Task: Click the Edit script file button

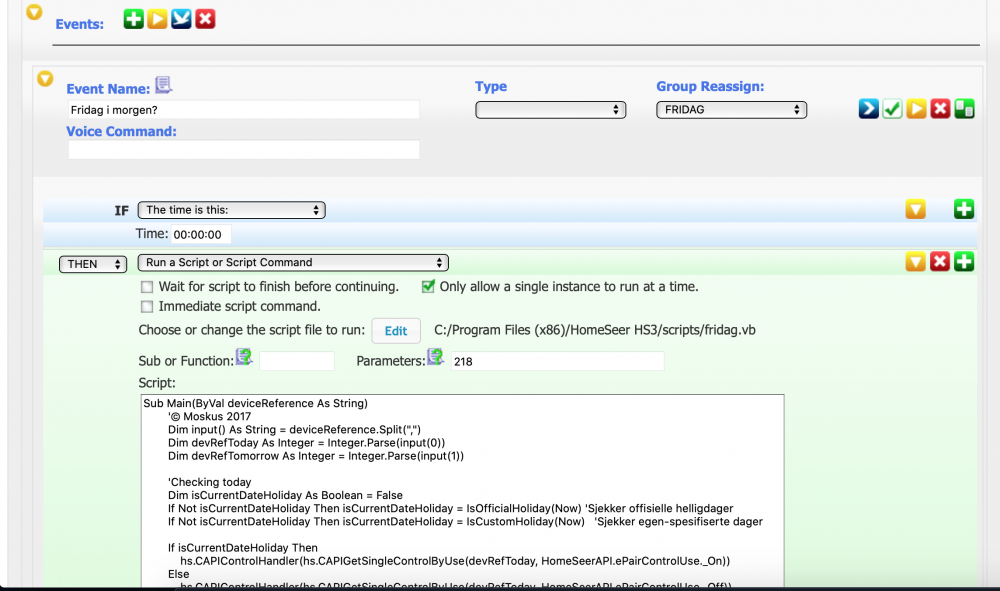Action: 396,331
